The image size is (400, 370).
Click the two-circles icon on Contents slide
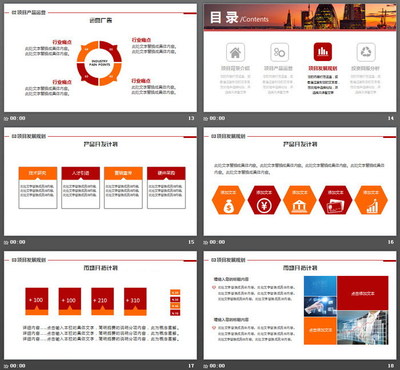click(279, 52)
